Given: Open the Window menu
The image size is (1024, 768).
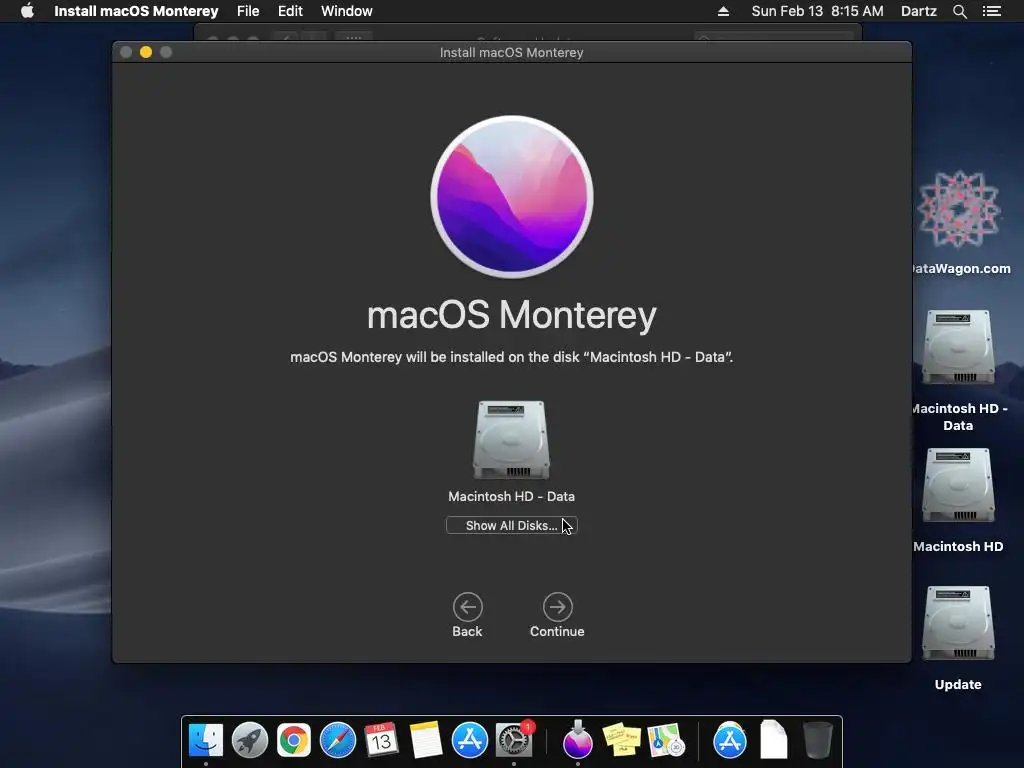Looking at the screenshot, I should [x=347, y=11].
